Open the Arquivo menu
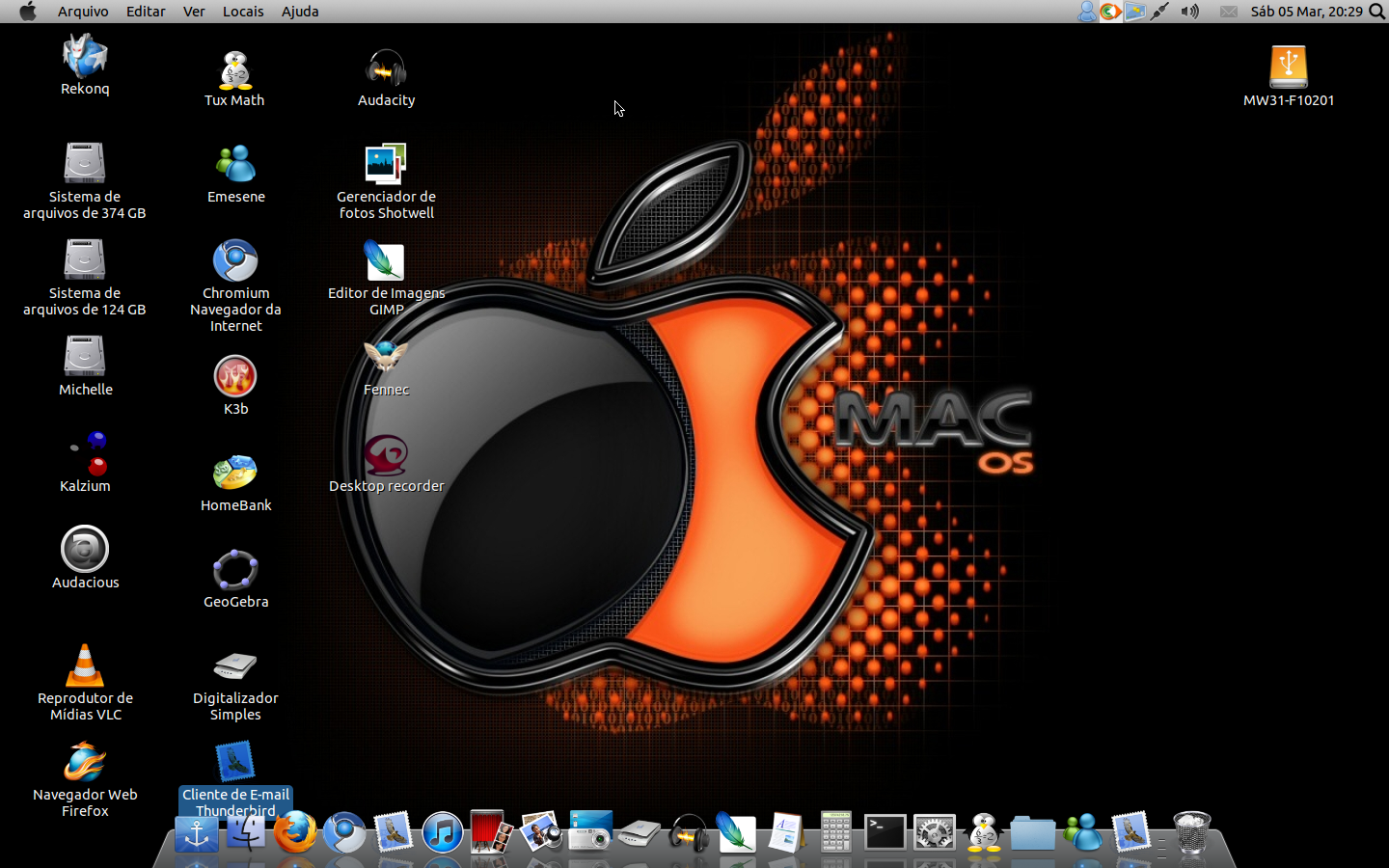The image size is (1389, 868). pos(83,12)
